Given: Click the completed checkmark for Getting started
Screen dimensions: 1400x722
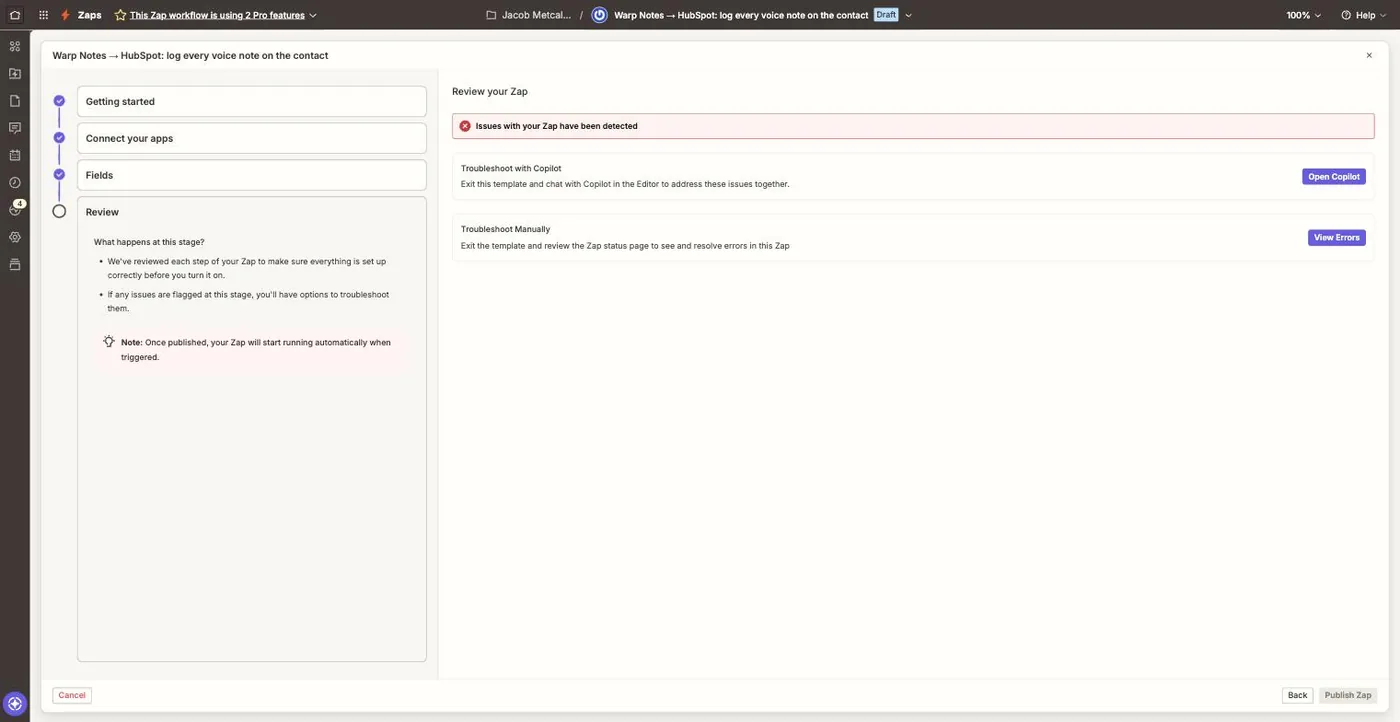Looking at the screenshot, I should tap(59, 101).
